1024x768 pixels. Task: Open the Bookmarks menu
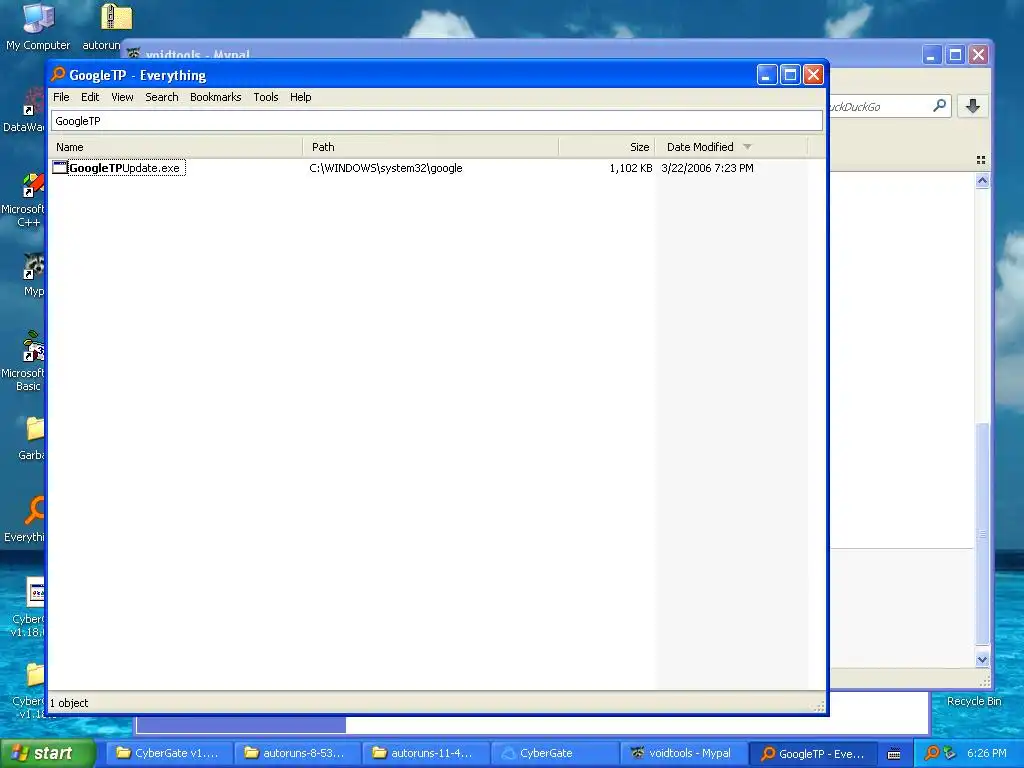[216, 97]
